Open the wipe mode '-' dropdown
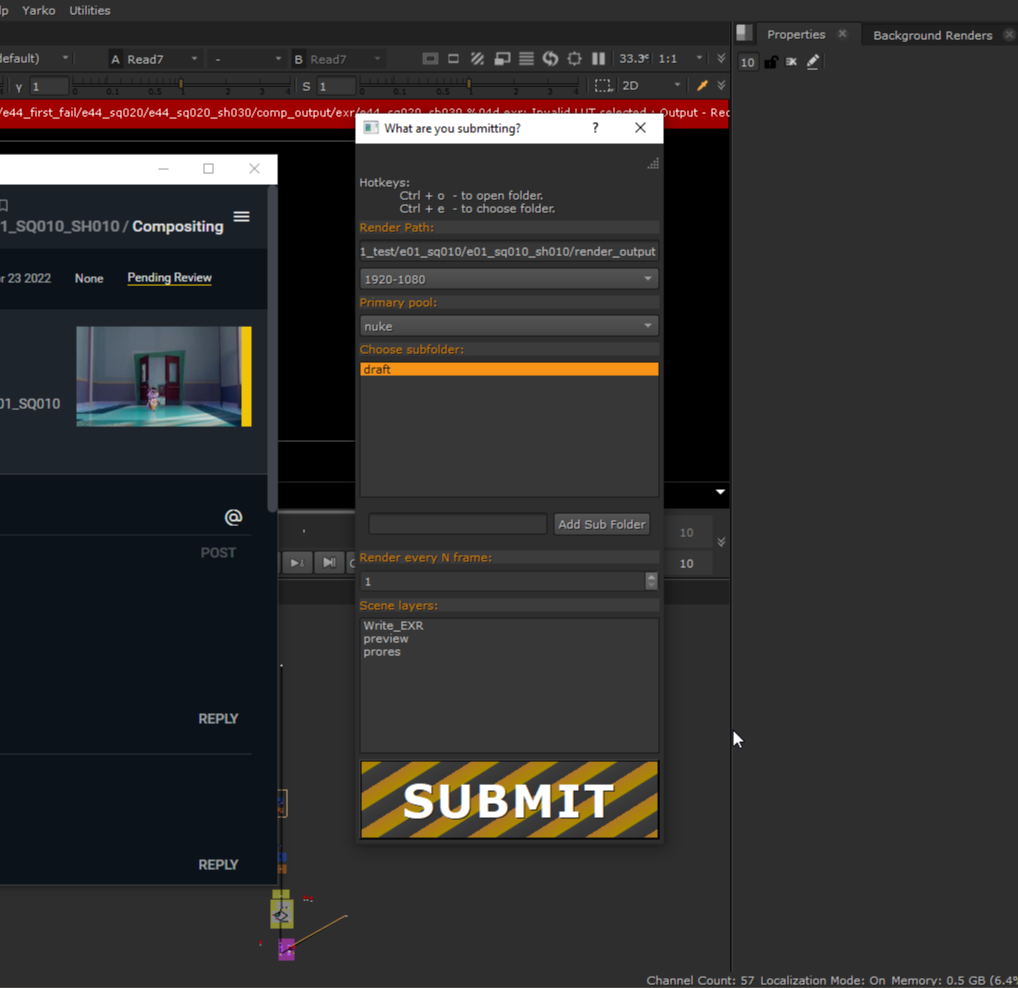The width and height of the screenshot is (1018, 988). (x=247, y=59)
